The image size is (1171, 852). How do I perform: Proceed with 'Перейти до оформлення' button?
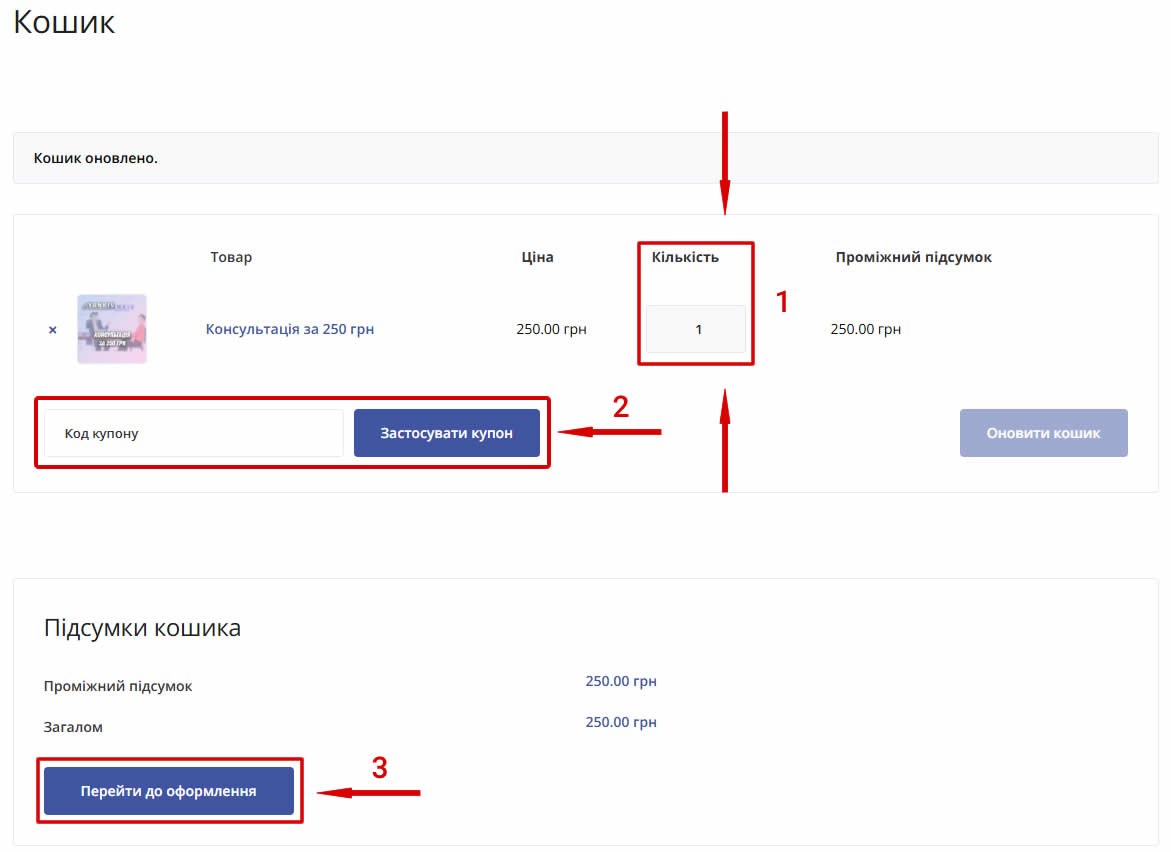tap(168, 791)
